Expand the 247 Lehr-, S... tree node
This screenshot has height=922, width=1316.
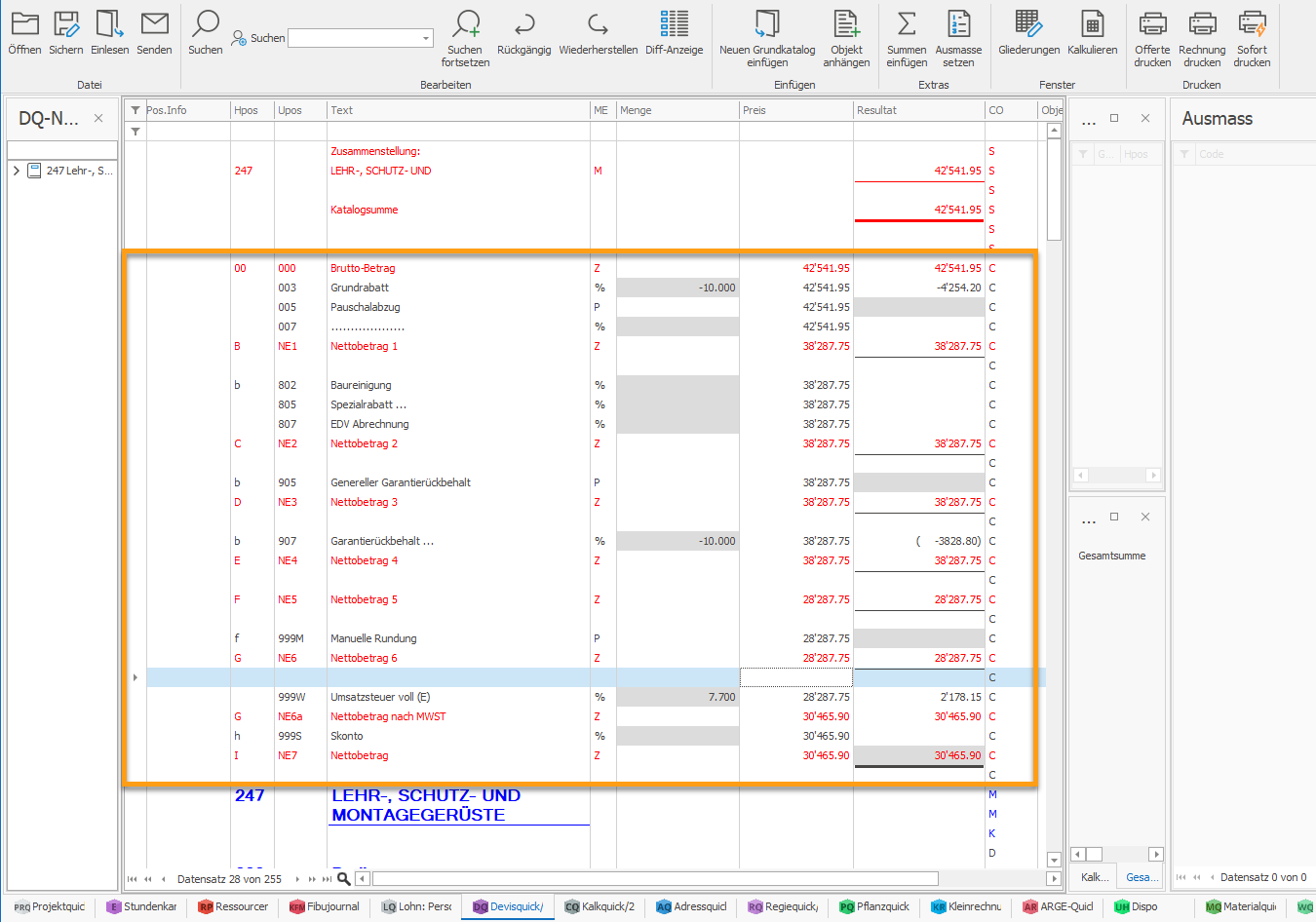(x=16, y=171)
